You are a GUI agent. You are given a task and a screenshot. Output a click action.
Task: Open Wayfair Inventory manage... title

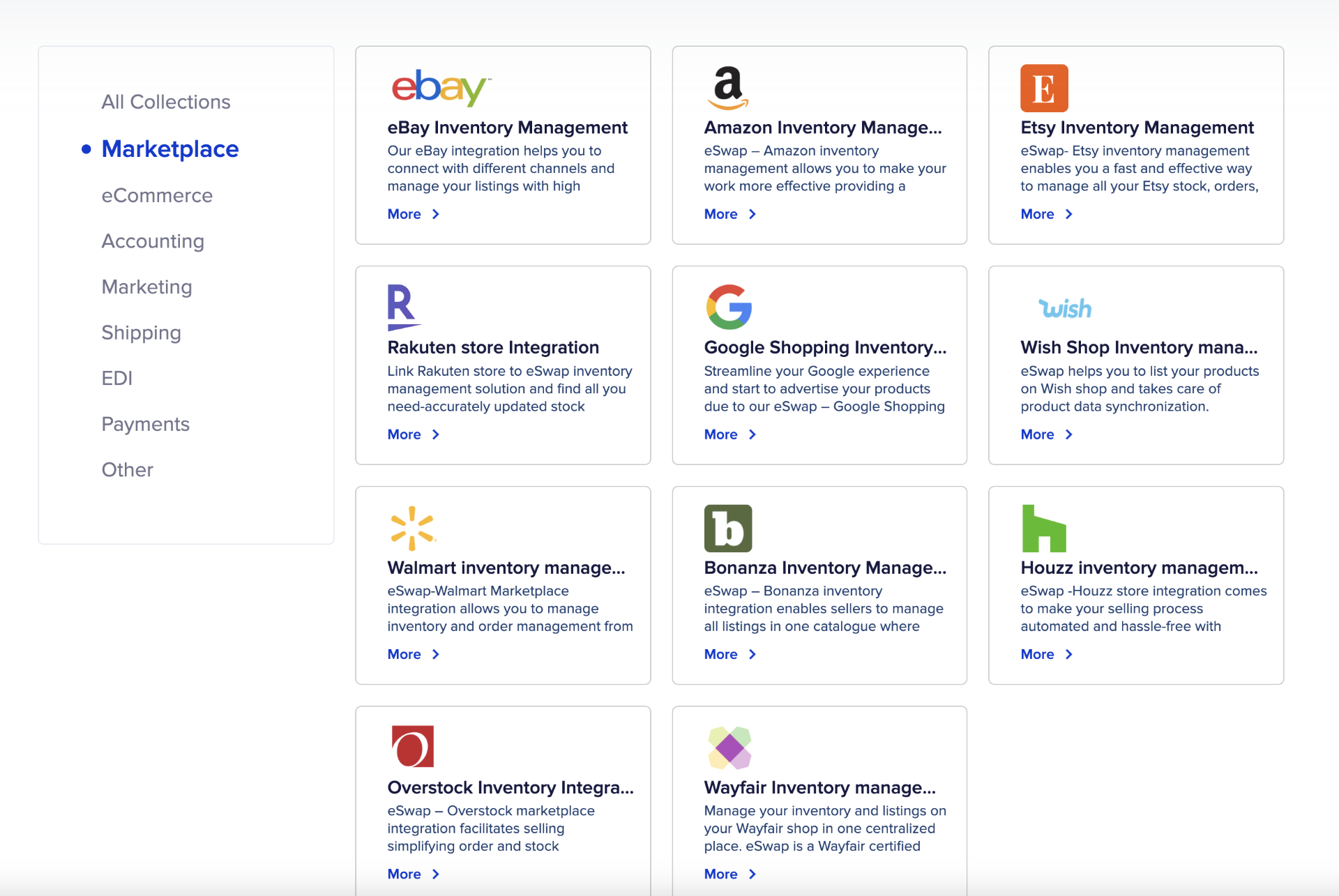coord(819,787)
